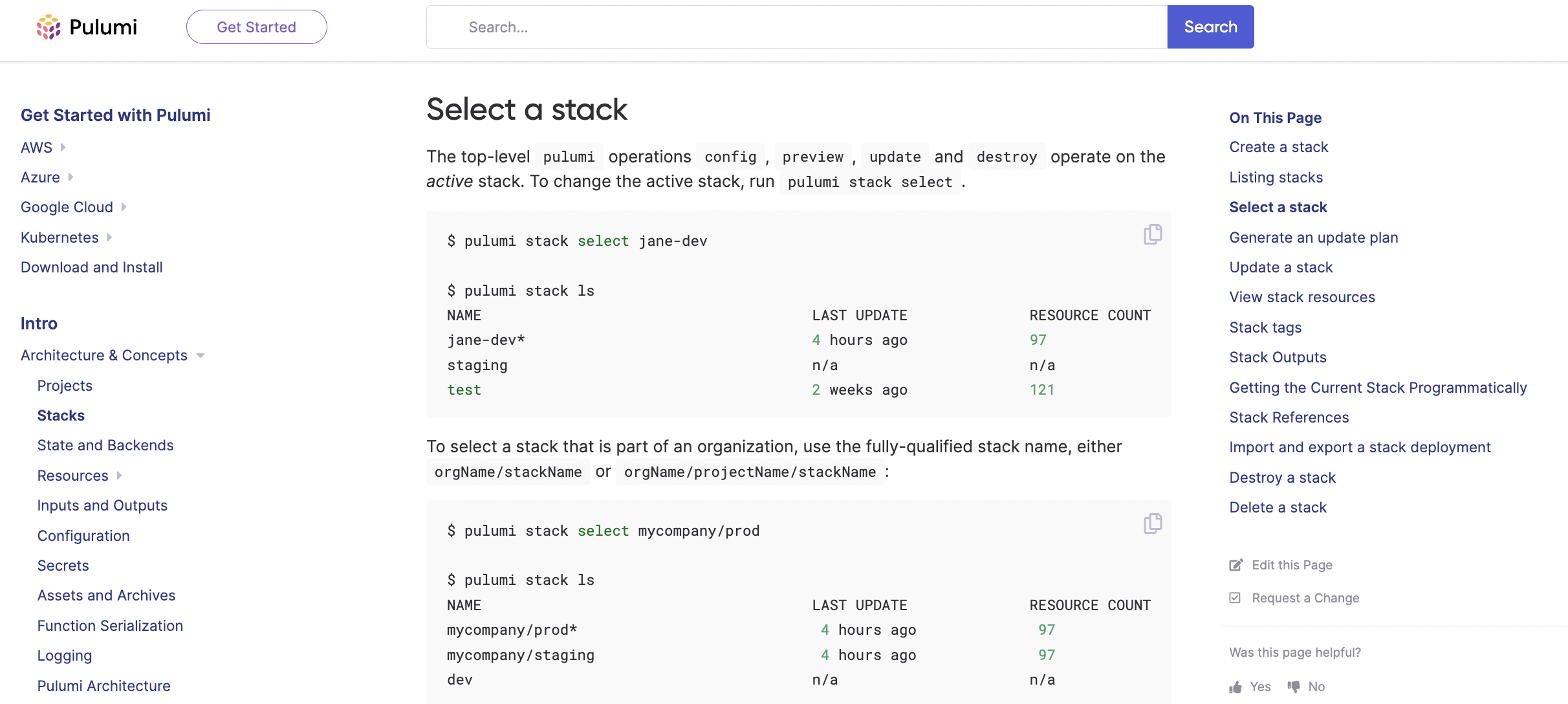Click the Generate an update plan link
This screenshot has height=704, width=1568.
(x=1314, y=237)
